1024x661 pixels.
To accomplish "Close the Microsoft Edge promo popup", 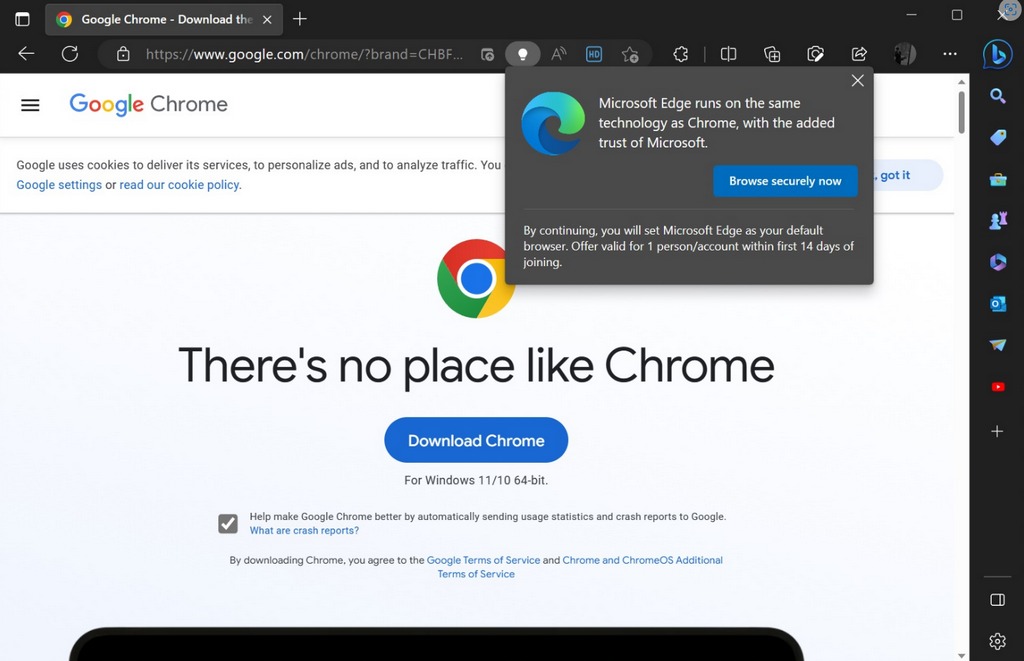I will 857,80.
